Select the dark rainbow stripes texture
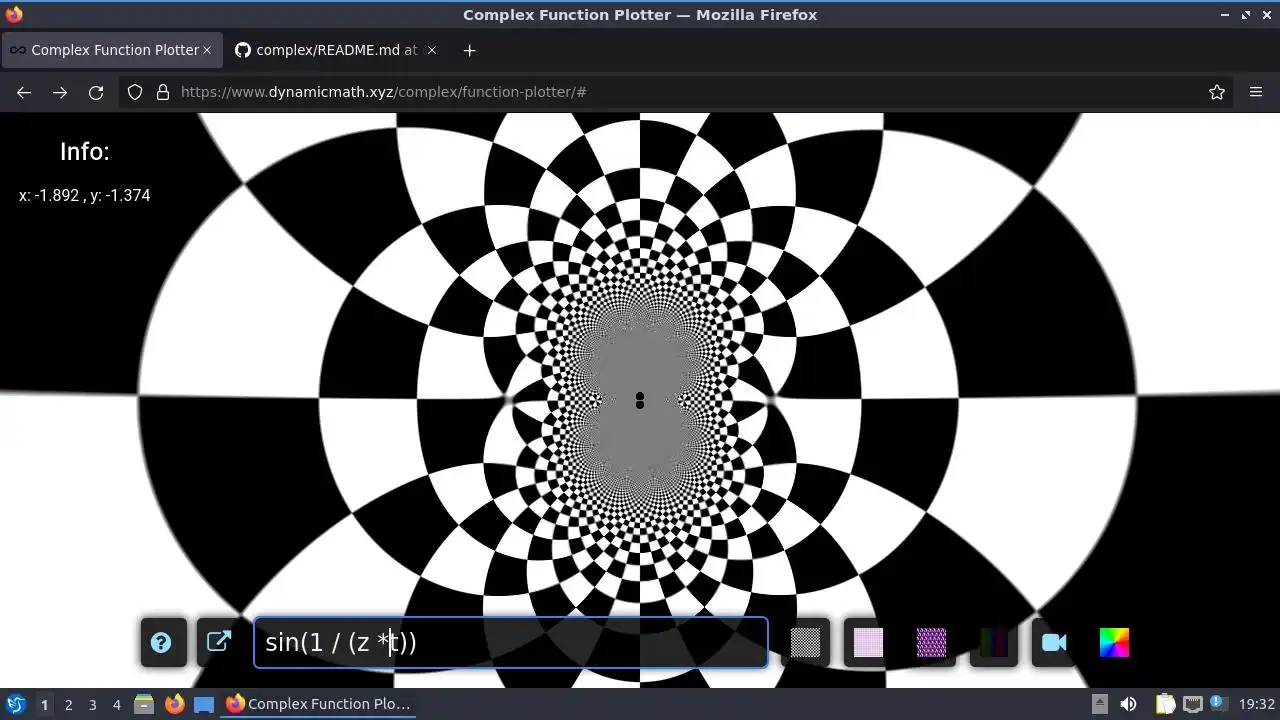Screen dimensions: 1280x720 coord(994,642)
